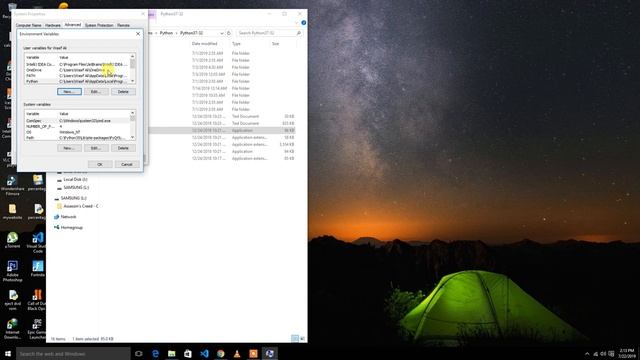Close the Environment Variables dialog
The height and width of the screenshot is (360, 640).
138,34
